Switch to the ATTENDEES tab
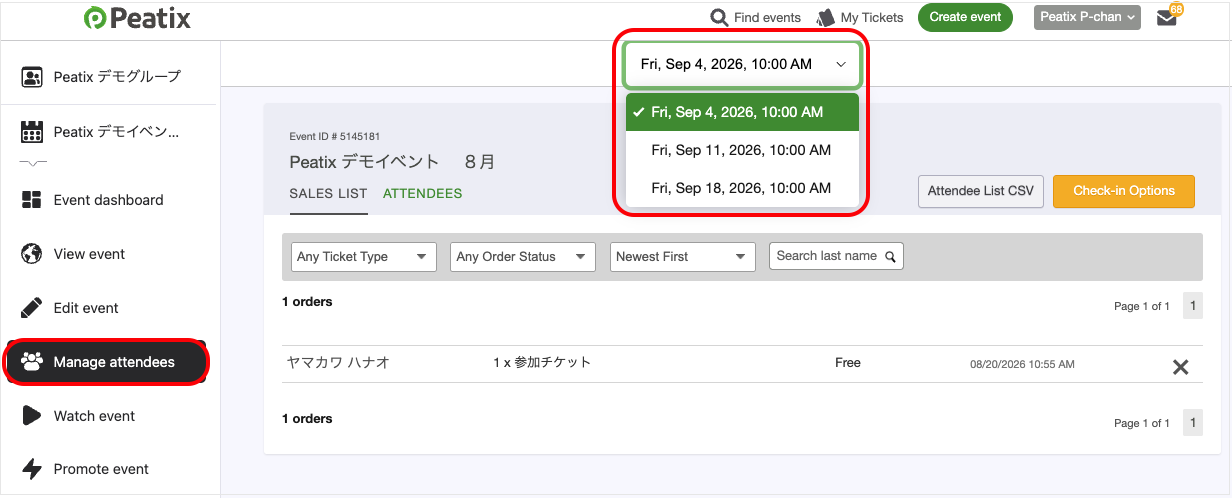This screenshot has width=1232, height=498. point(423,194)
